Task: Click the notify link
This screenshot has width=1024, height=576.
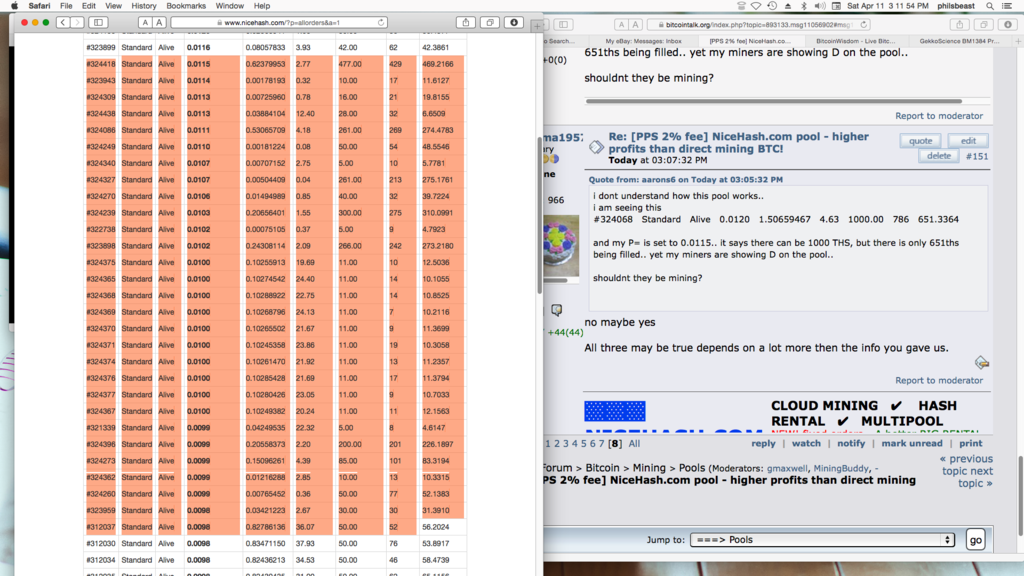Action: 851,443
